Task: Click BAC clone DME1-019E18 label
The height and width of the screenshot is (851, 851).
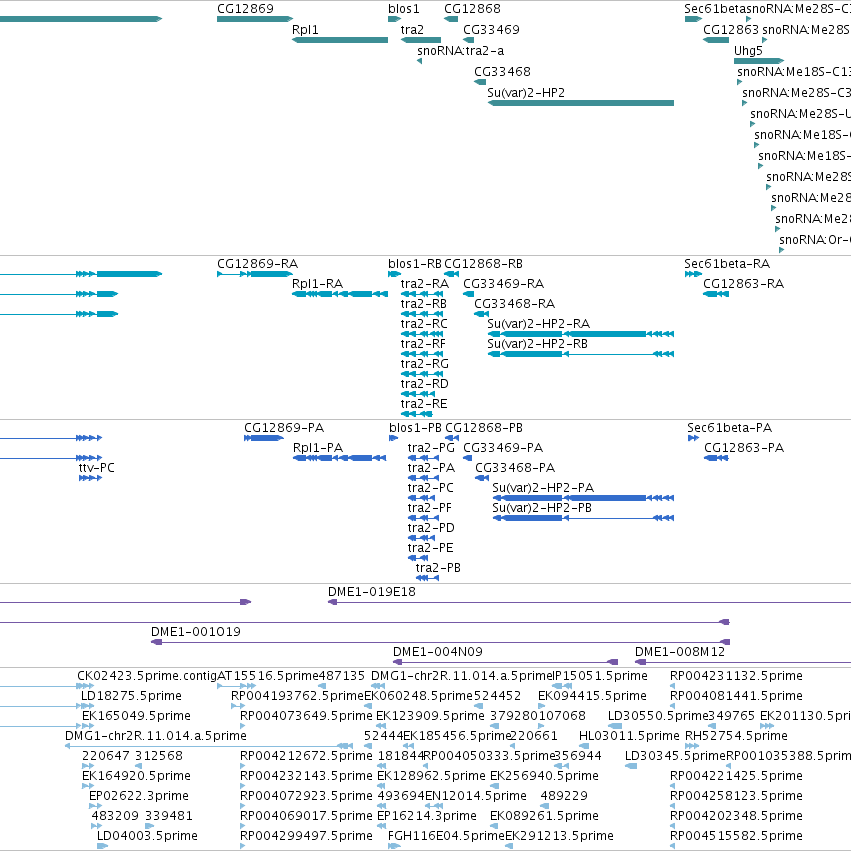Action: pyautogui.click(x=372, y=592)
